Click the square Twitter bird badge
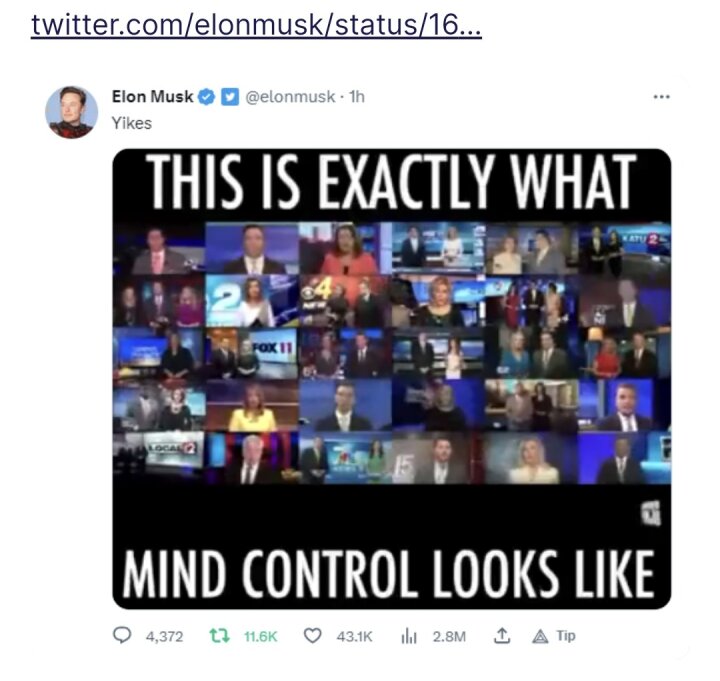 [230, 97]
